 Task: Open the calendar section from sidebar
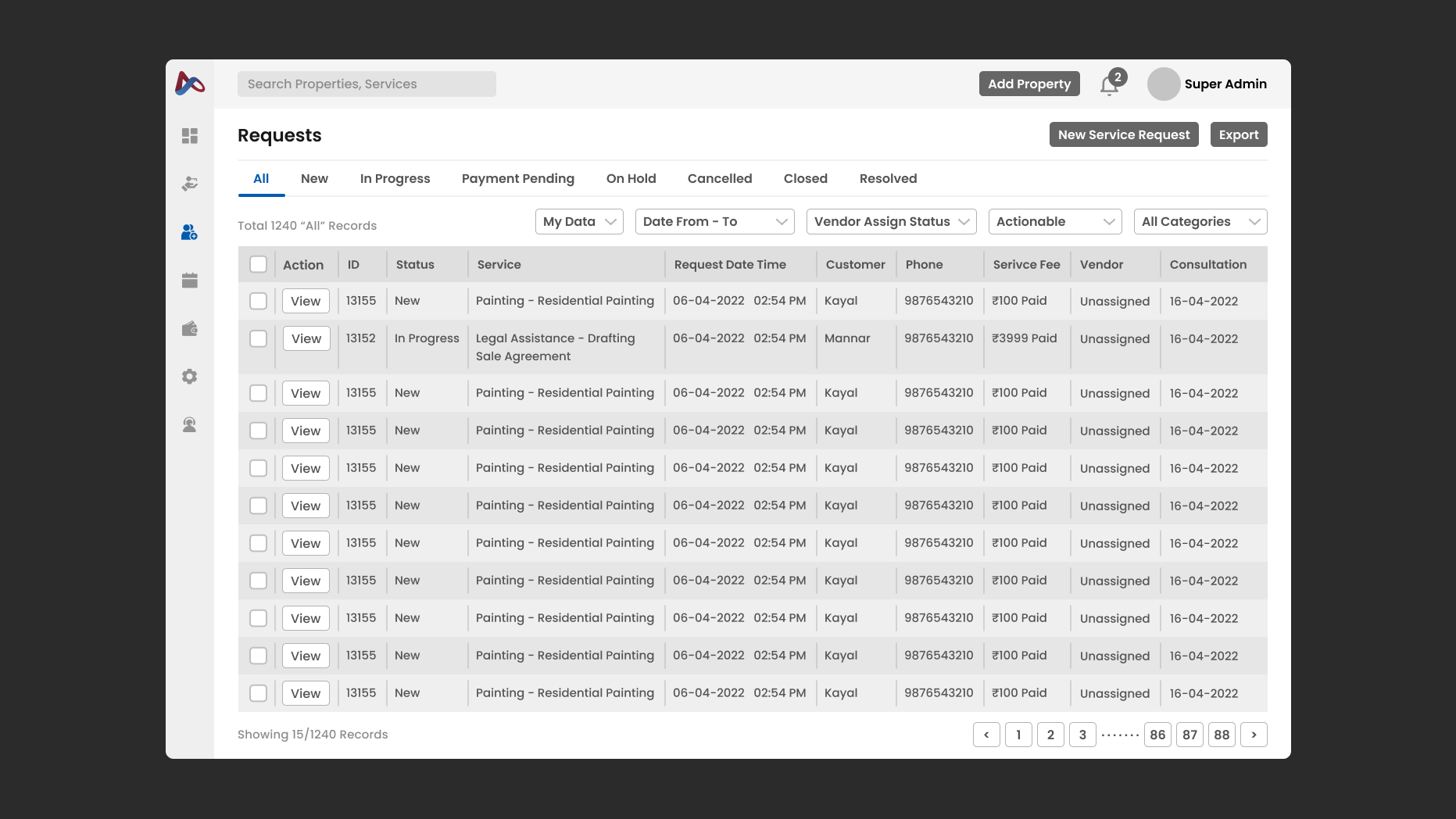189,280
